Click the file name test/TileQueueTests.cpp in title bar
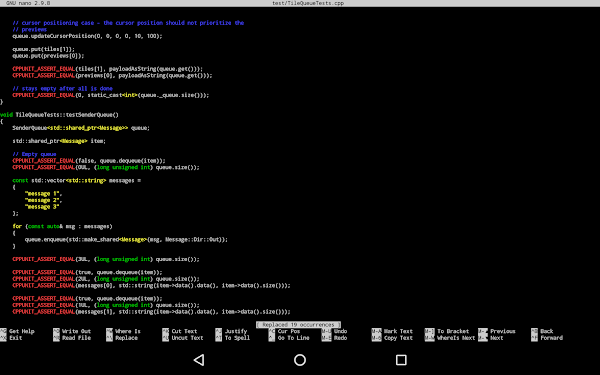Screen dimensions: 600x375 308,3
